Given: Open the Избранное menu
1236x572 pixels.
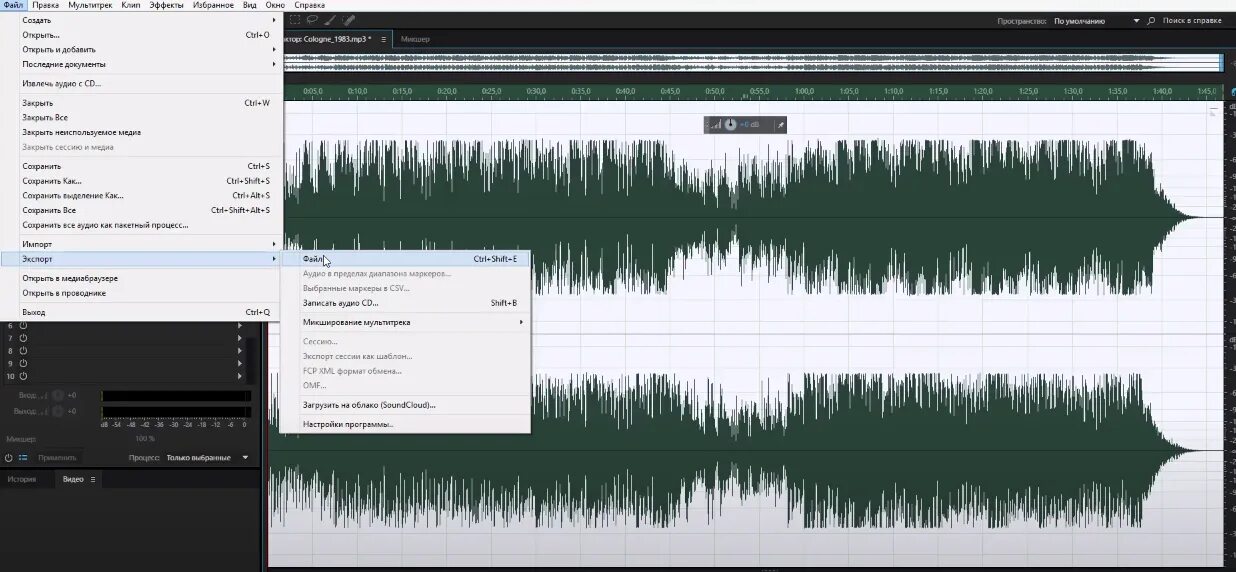Looking at the screenshot, I should (x=213, y=5).
